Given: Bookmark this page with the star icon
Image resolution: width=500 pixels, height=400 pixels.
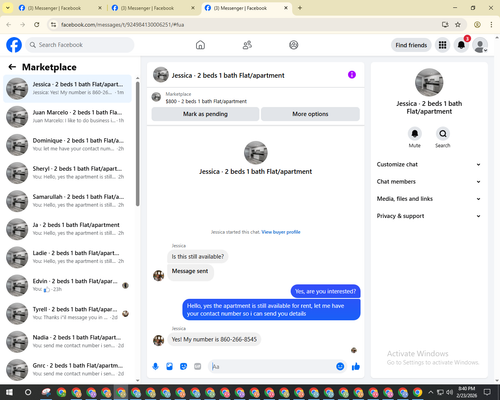Looking at the screenshot, I should (458, 25).
